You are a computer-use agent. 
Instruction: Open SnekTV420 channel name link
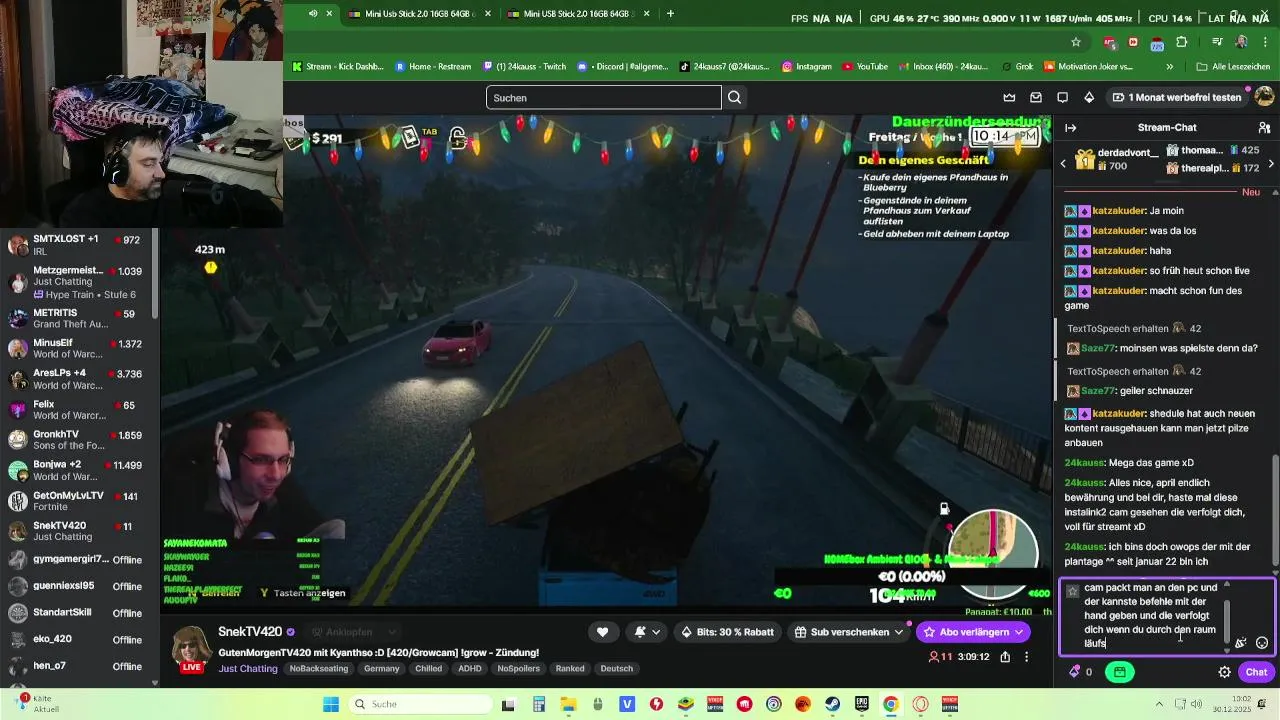pyautogui.click(x=252, y=632)
